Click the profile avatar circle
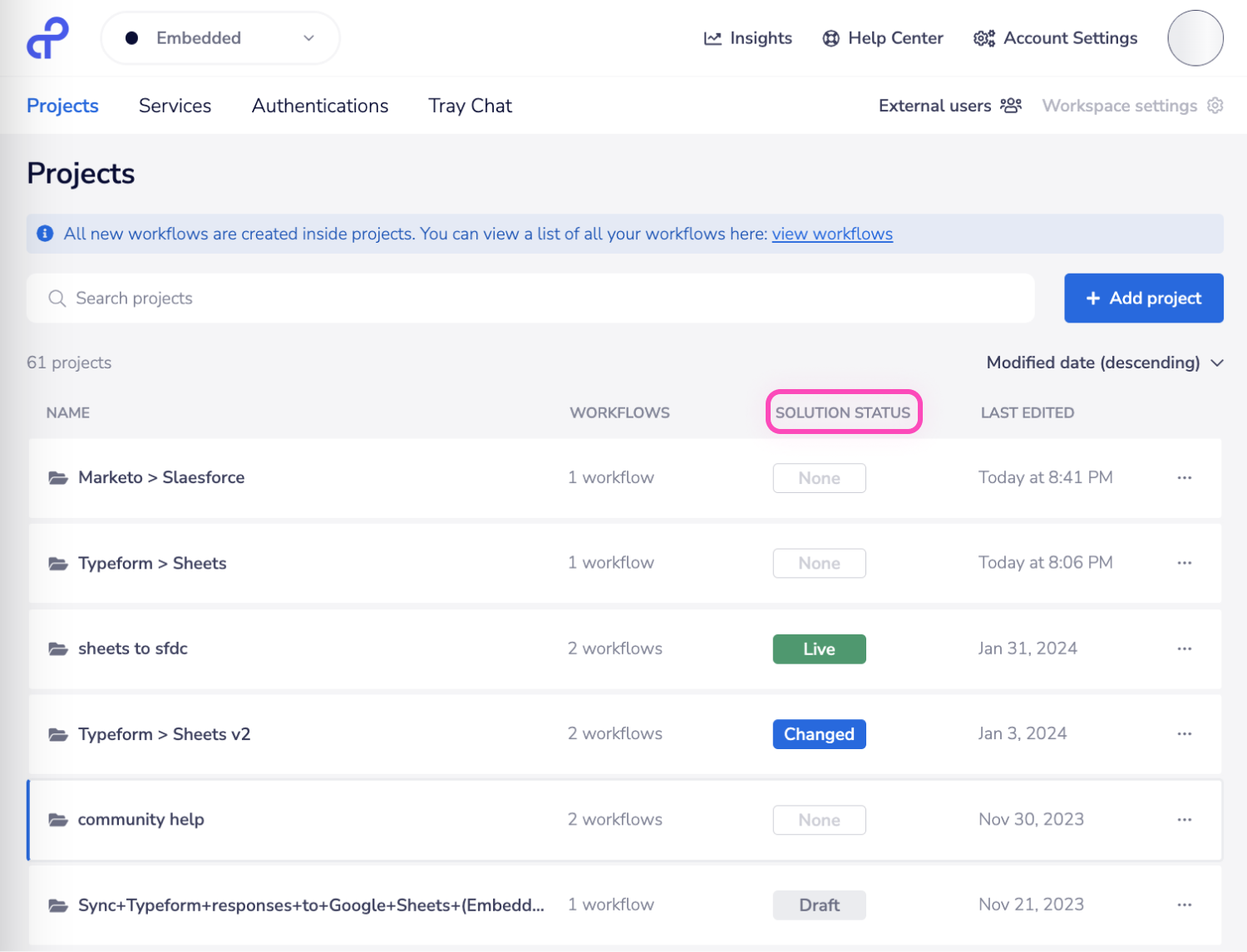The width and height of the screenshot is (1247, 952). pos(1195,37)
